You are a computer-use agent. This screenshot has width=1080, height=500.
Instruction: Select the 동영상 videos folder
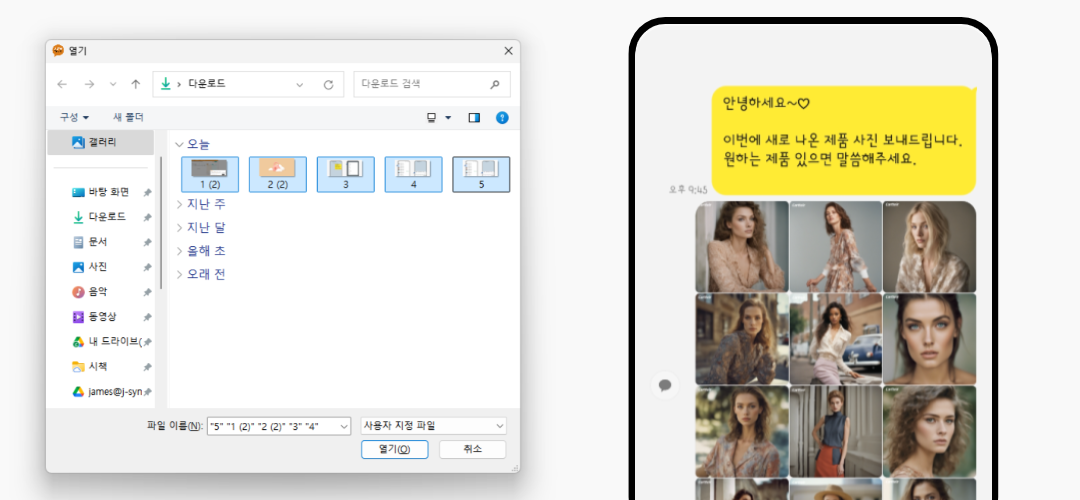[103, 317]
